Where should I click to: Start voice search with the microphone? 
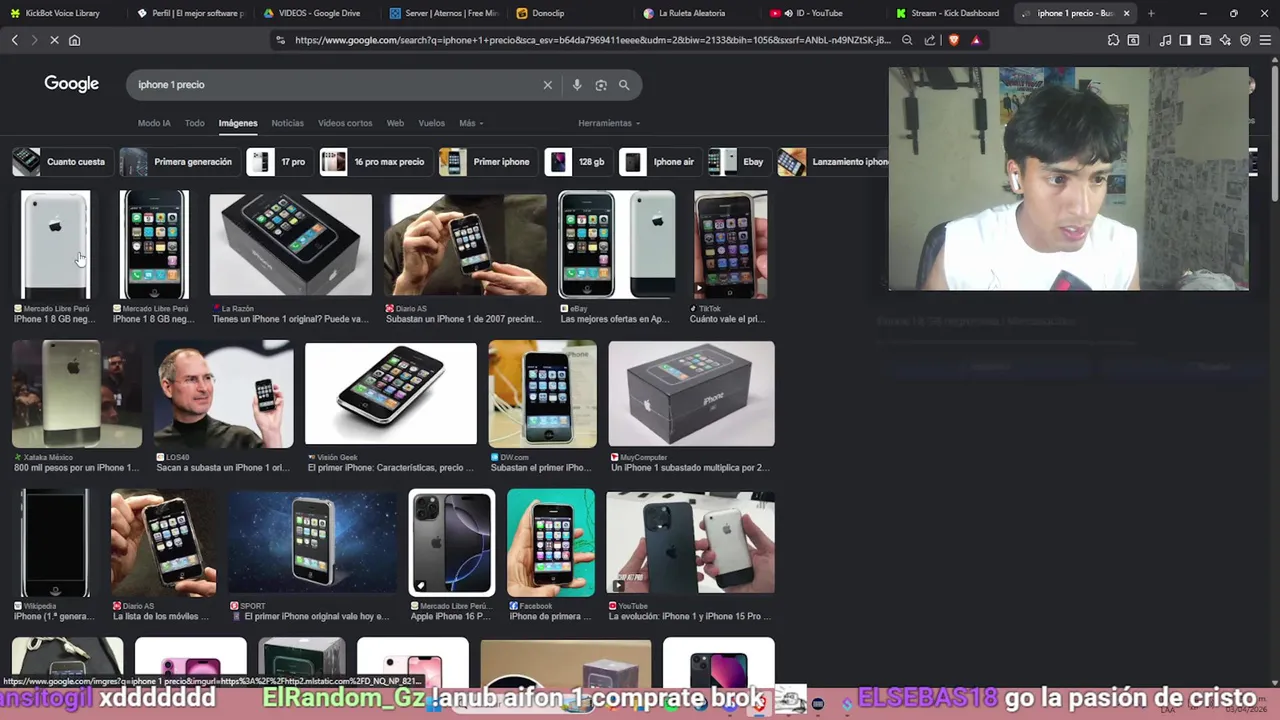click(x=577, y=85)
